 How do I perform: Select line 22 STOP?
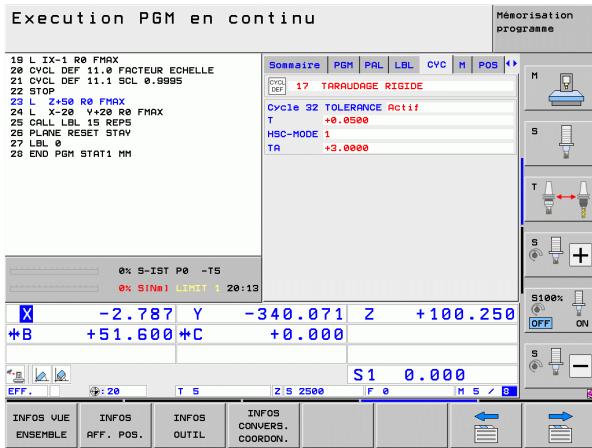[x=32, y=91]
